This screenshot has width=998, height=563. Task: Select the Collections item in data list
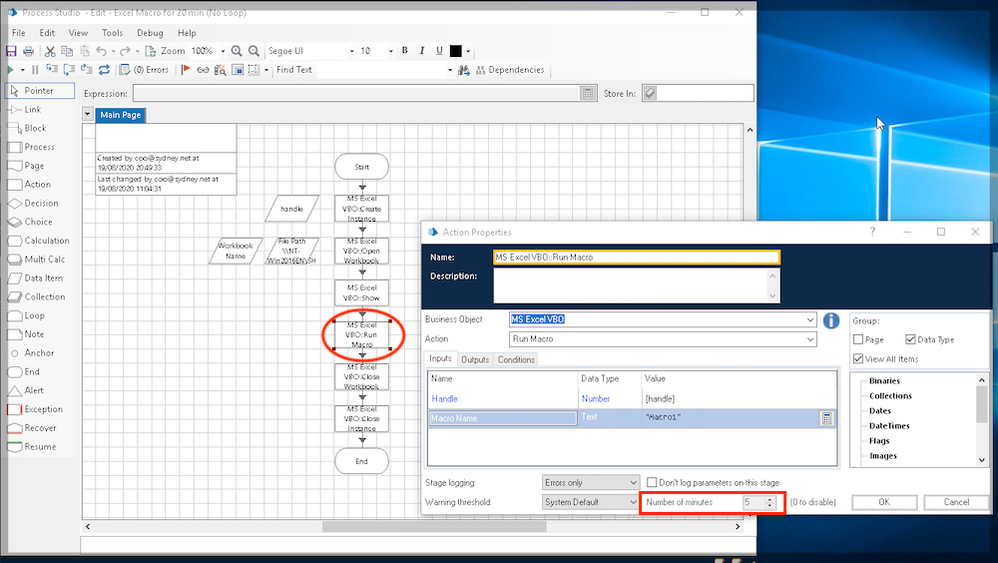(890, 396)
